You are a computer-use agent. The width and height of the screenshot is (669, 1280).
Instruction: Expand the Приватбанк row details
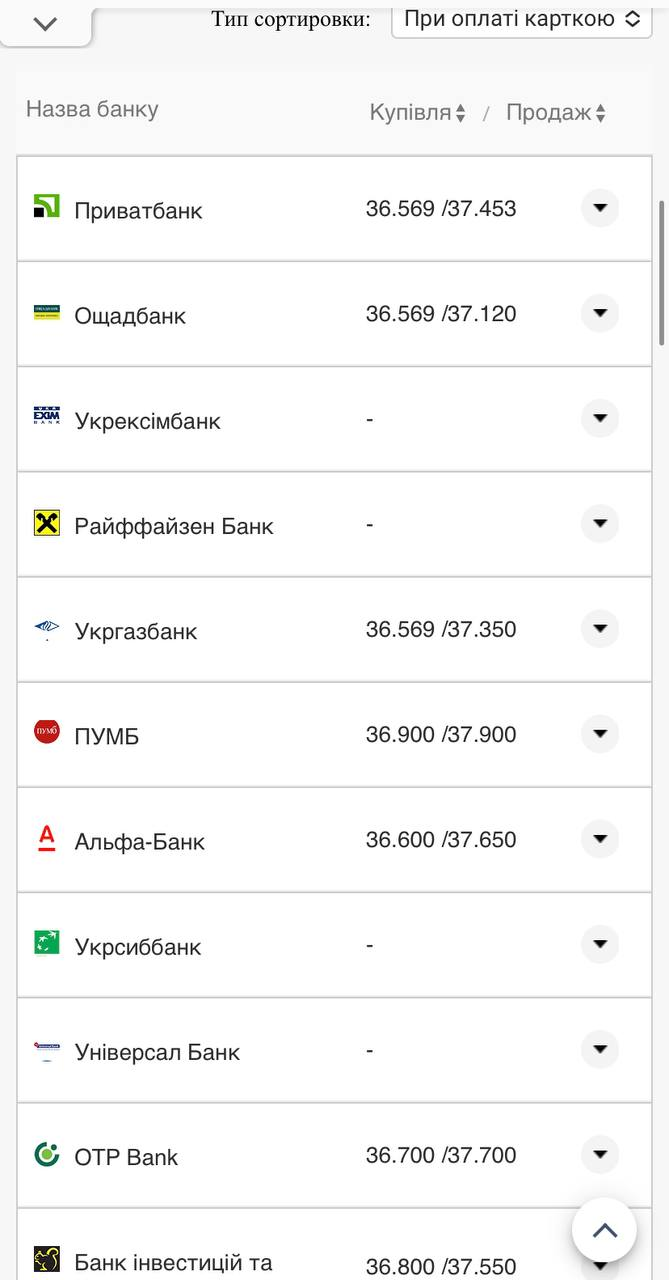[x=600, y=208]
